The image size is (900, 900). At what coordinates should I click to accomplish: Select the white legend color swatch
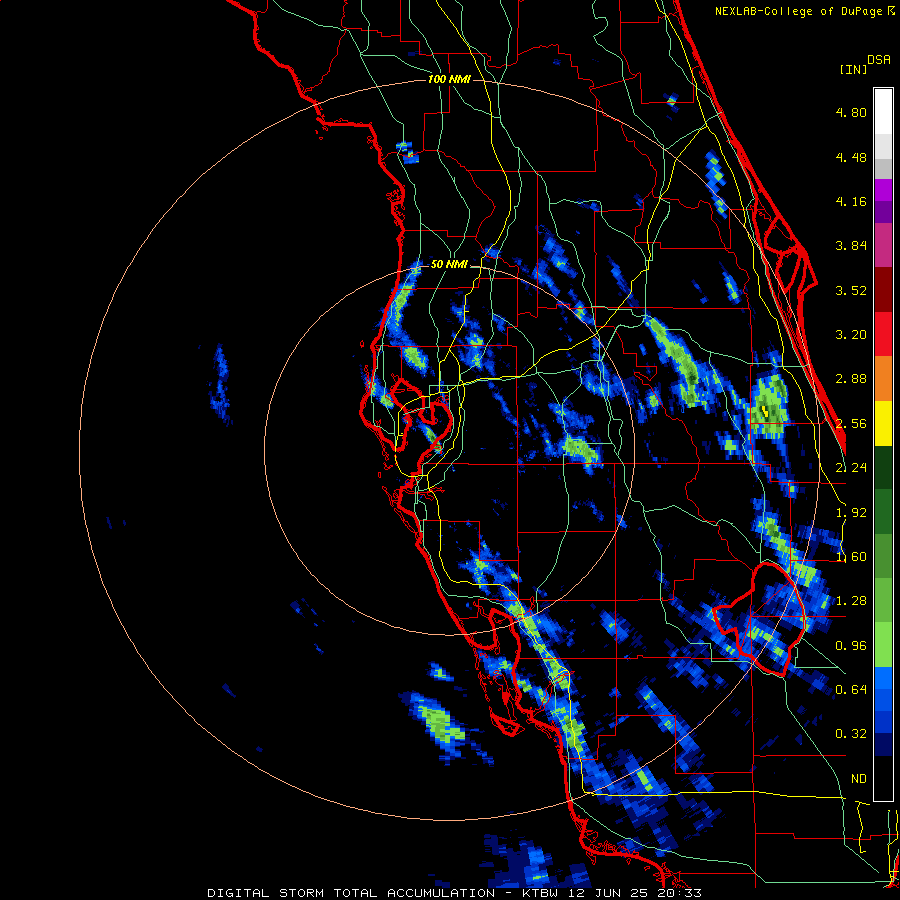[x=883, y=112]
